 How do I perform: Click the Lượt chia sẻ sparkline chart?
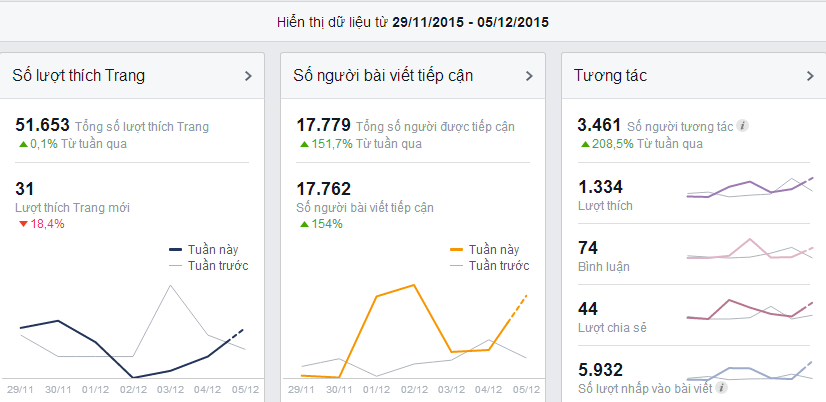coord(750,310)
